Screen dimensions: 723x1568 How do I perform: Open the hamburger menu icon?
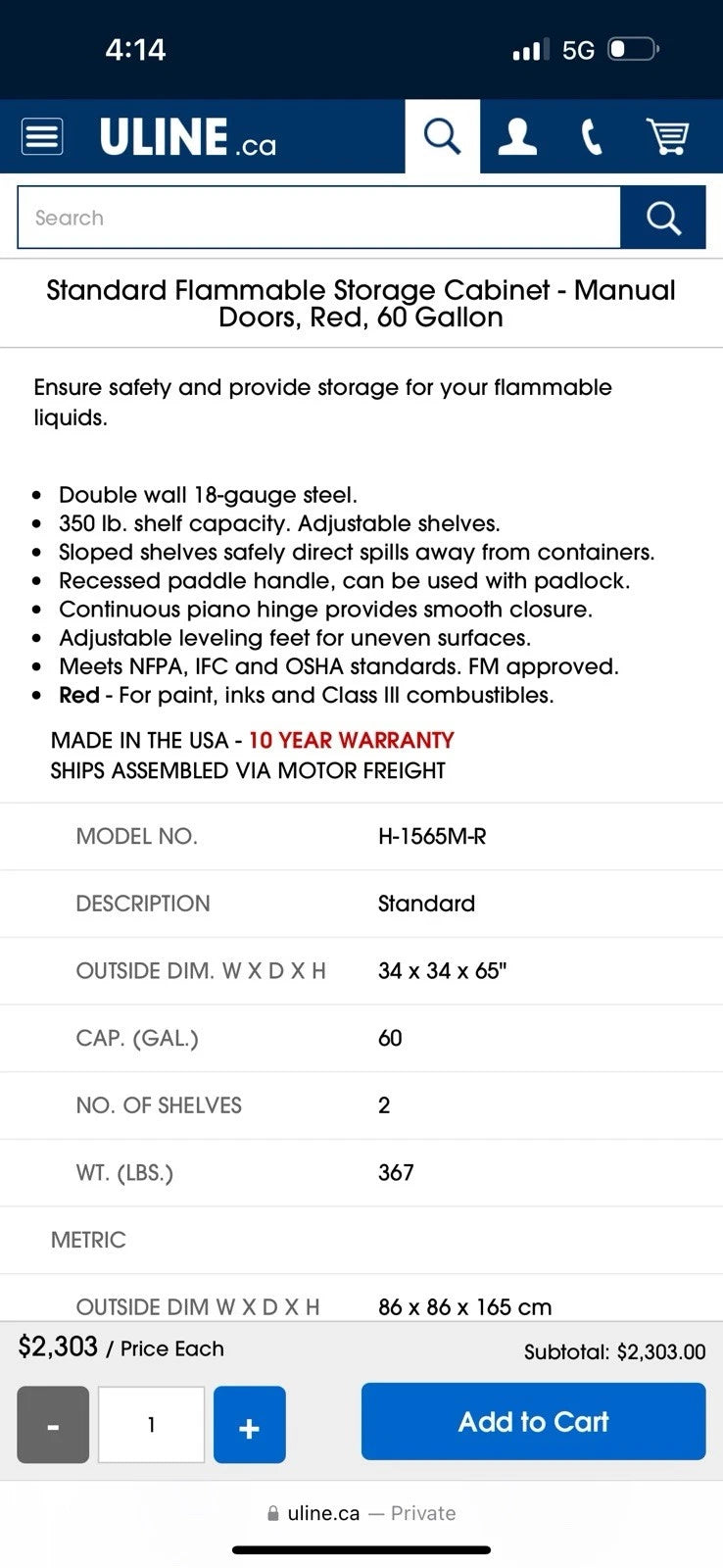coord(42,136)
